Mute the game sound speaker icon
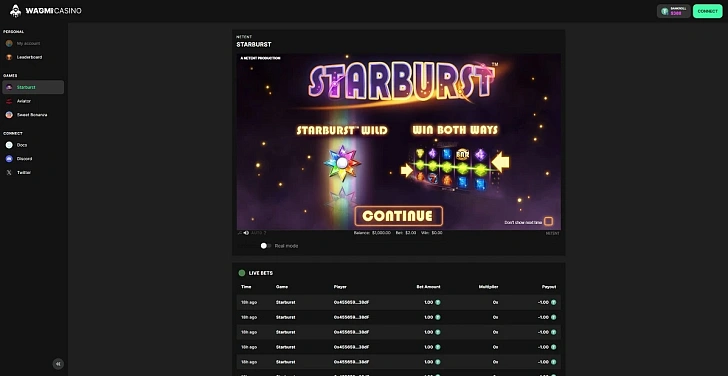 click(x=246, y=233)
